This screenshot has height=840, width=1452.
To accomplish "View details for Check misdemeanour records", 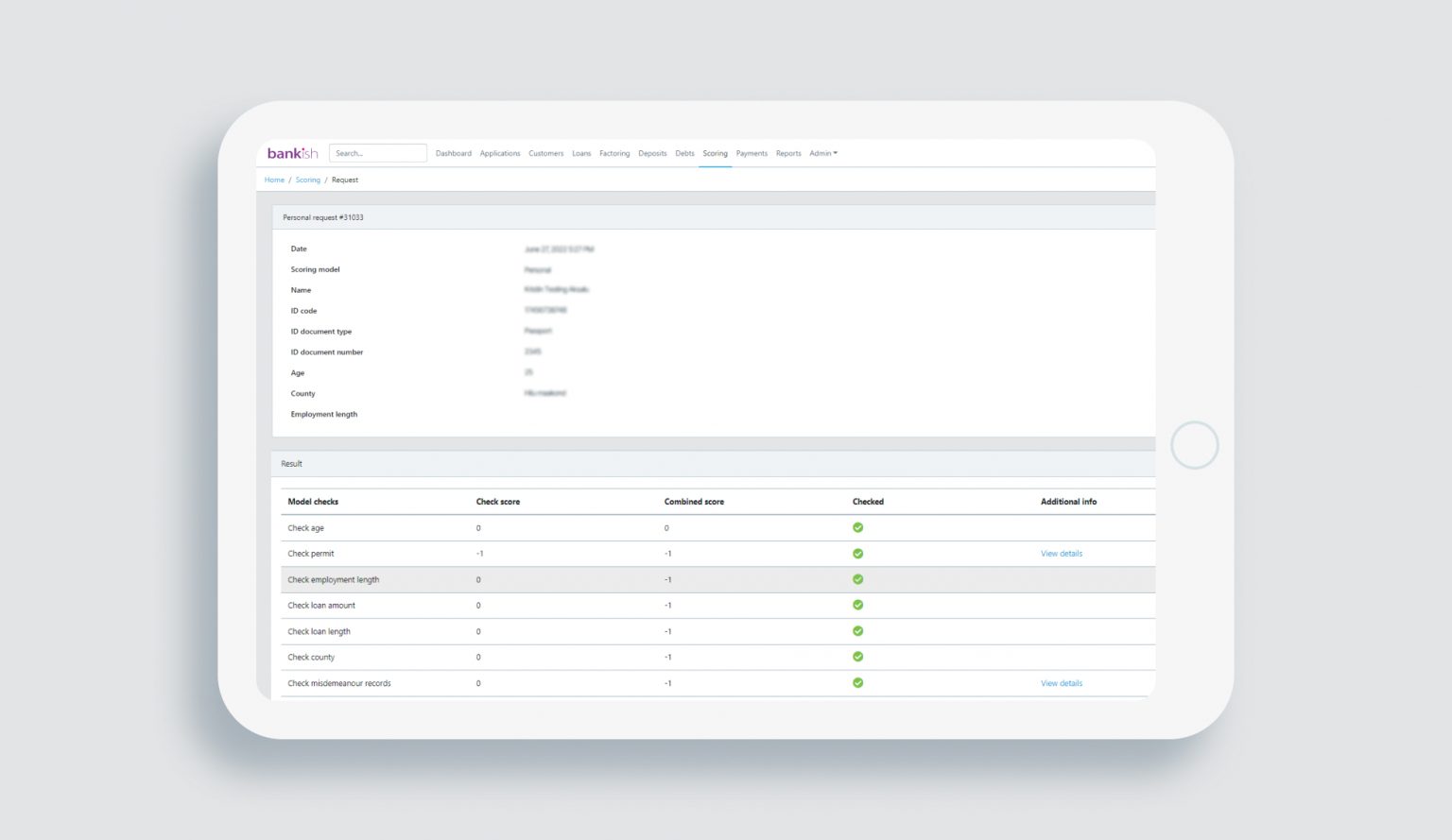I will (1061, 682).
